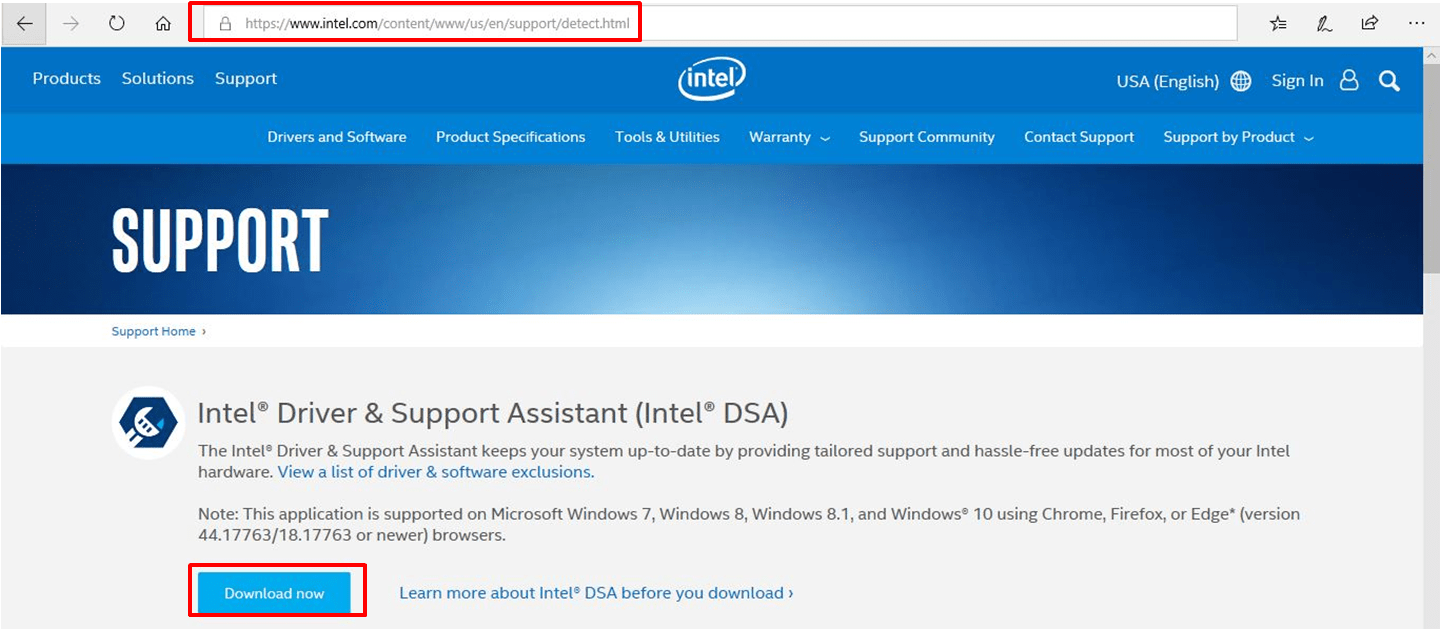Screen dimensions: 1441x630
Task: Click the Intel logo
Action: click(711, 79)
